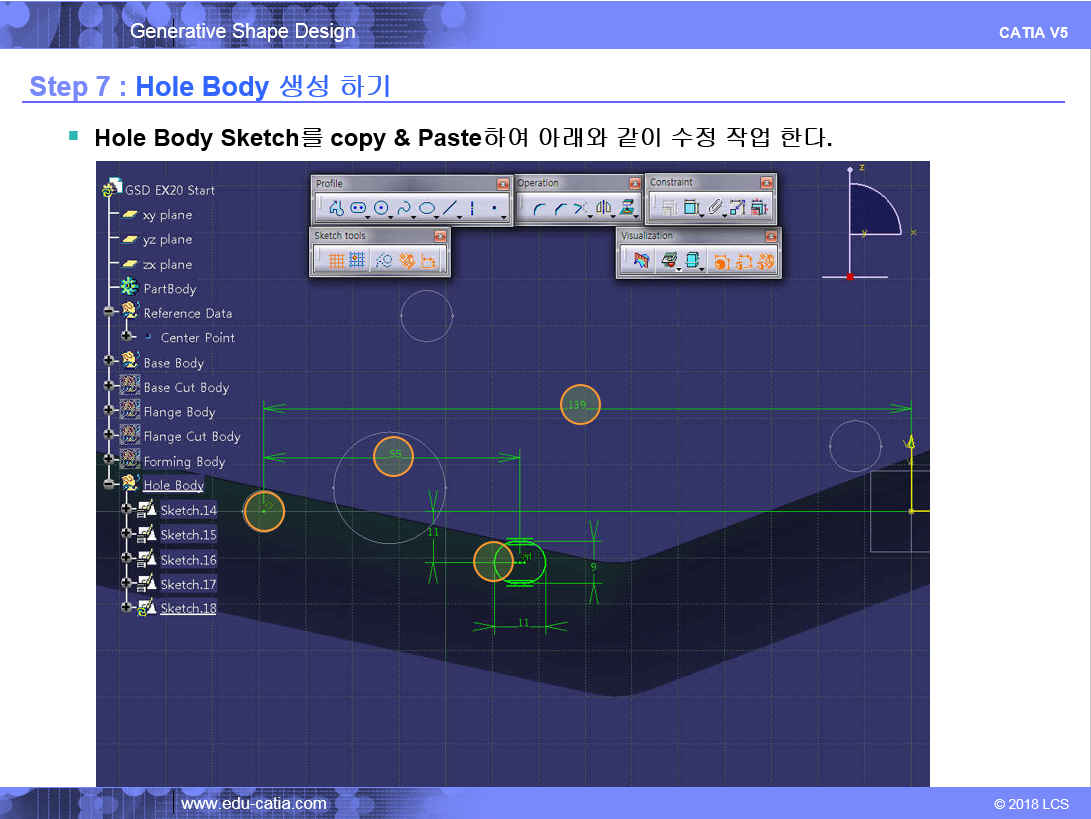Viewport: 1091px width, 819px height.
Task: Open the www.edu-catia.com link
Action: [x=253, y=803]
